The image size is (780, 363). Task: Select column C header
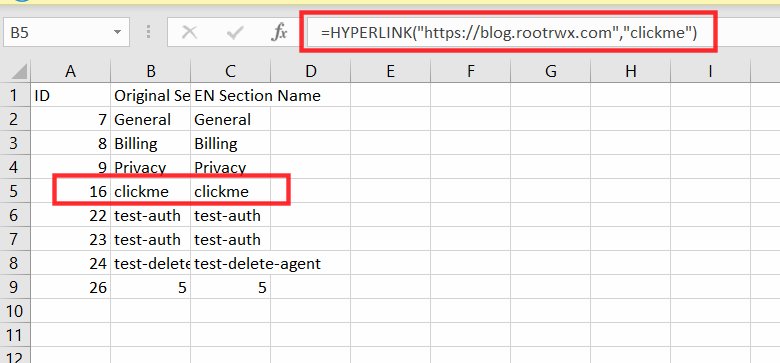tap(230, 72)
